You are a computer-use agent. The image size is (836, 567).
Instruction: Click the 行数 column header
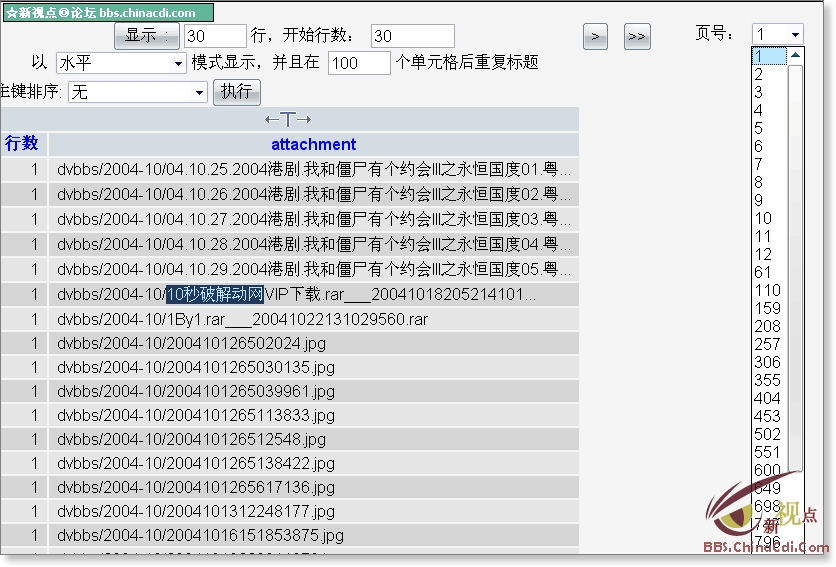click(x=22, y=144)
